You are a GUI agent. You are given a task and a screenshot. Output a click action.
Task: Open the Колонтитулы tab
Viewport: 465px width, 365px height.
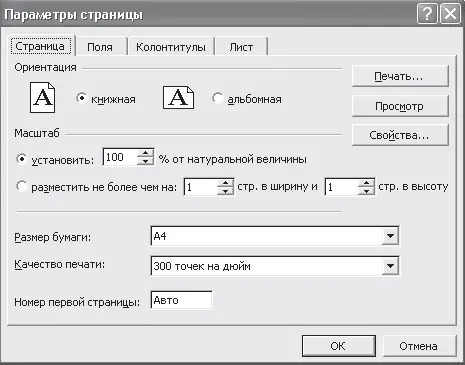click(x=171, y=47)
